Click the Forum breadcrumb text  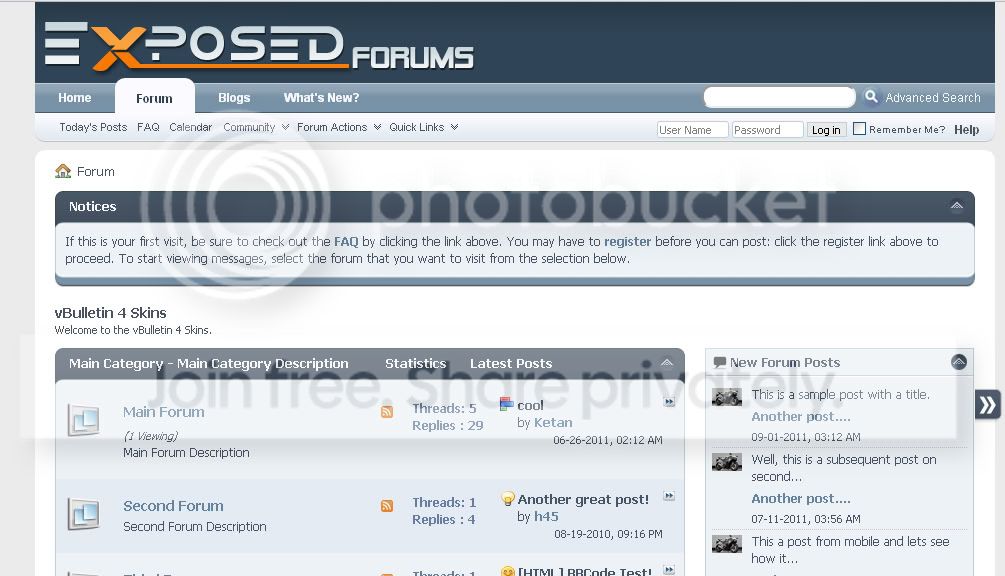pyautogui.click(x=96, y=171)
